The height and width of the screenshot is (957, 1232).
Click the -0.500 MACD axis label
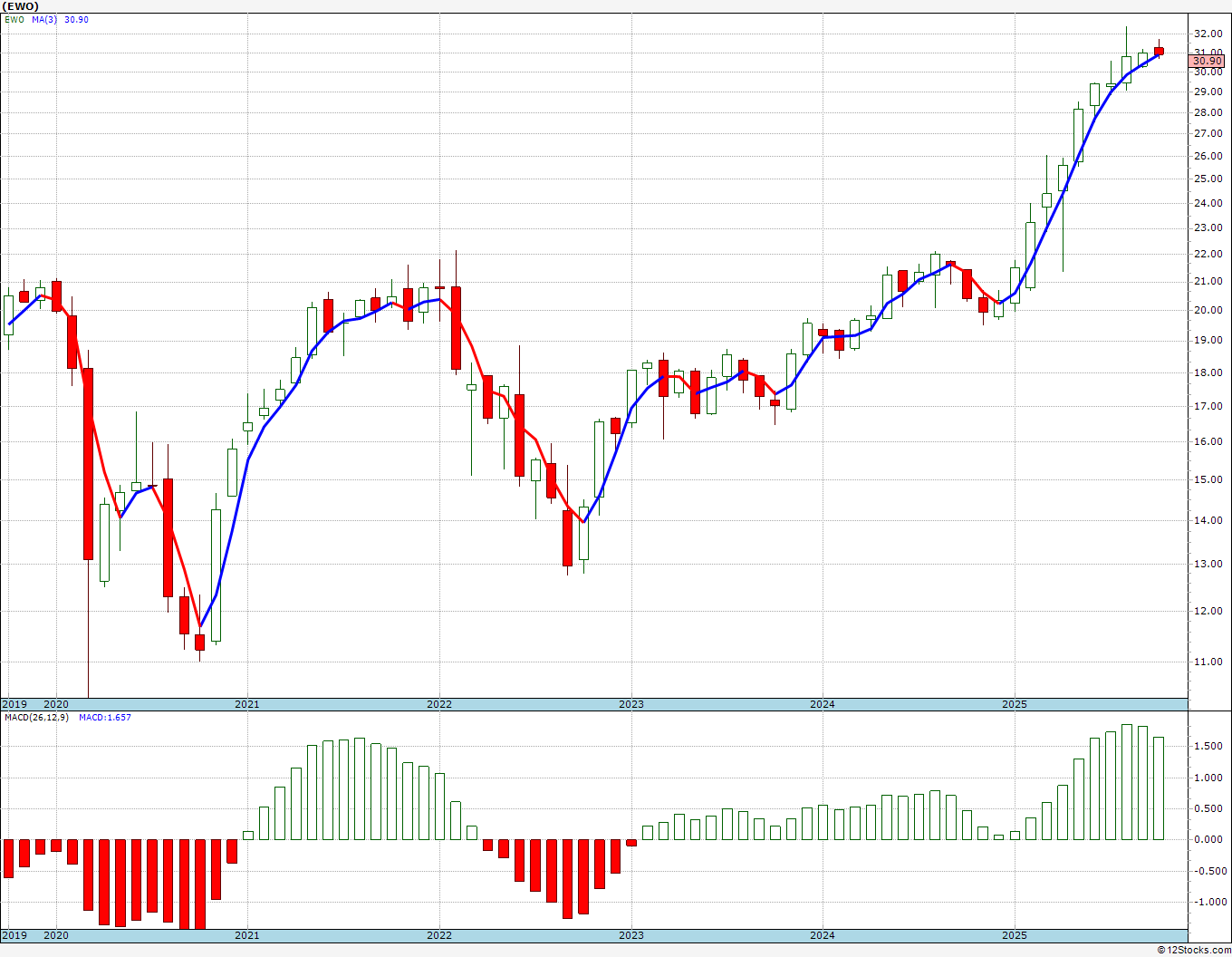(1208, 872)
